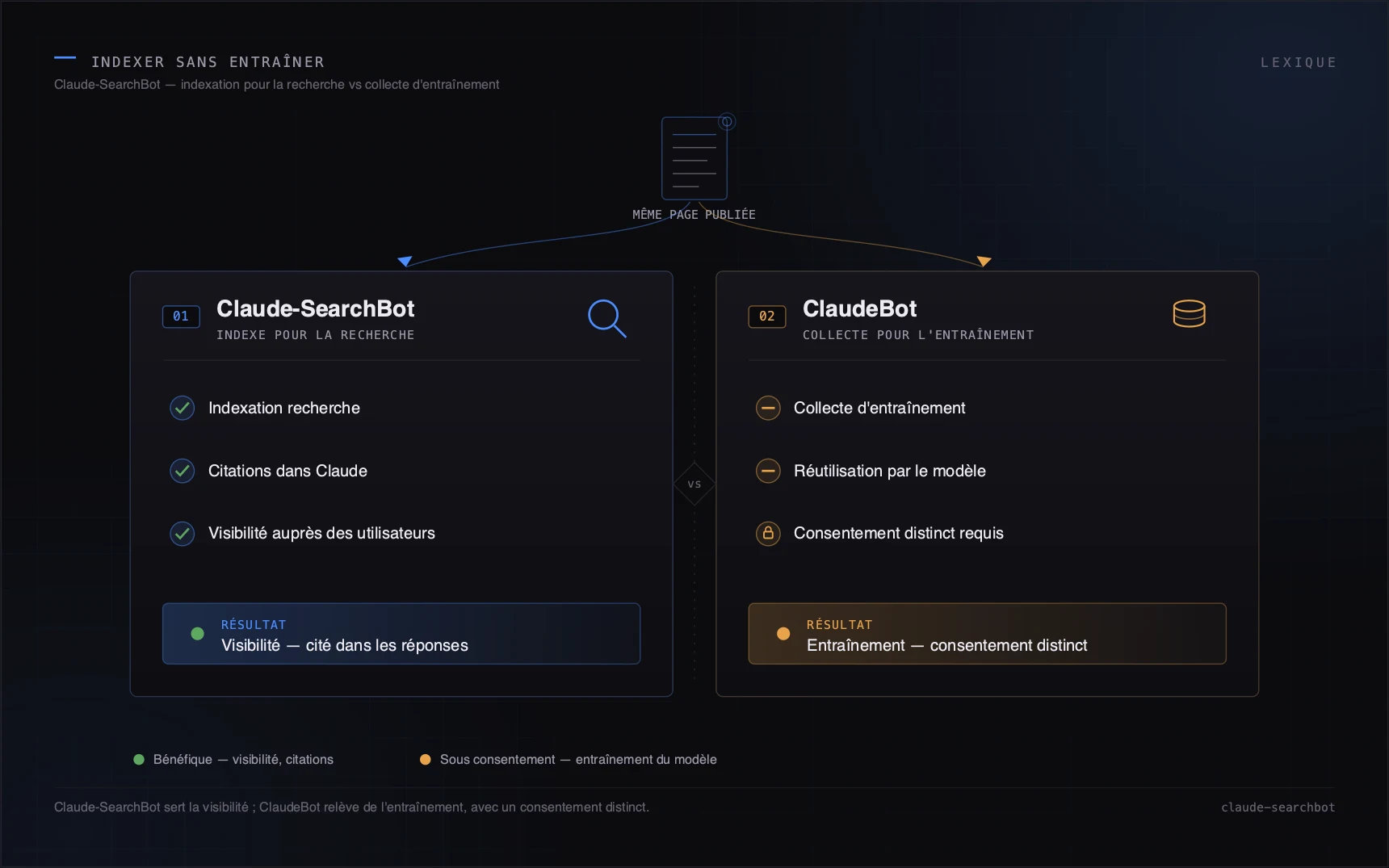Click the orange database stack icon
The height and width of the screenshot is (868, 1389).
click(1189, 313)
